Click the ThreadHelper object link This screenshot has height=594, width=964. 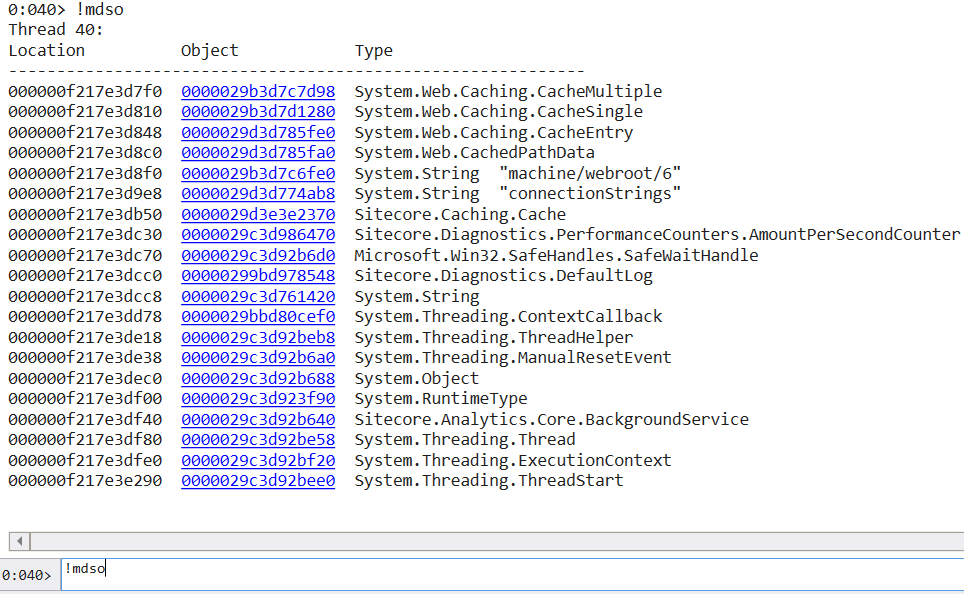click(x=258, y=337)
